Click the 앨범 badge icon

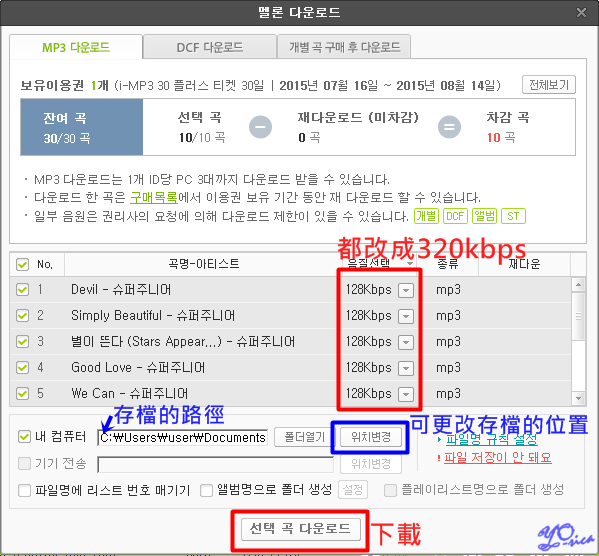click(484, 216)
